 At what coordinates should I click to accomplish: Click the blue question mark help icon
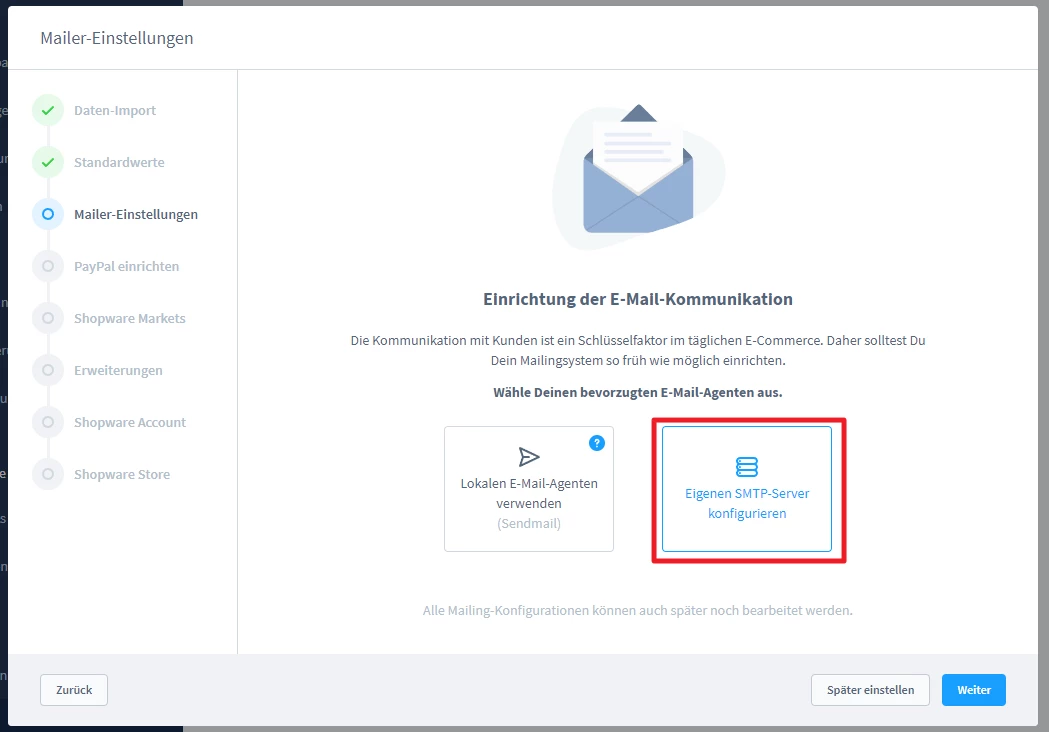(x=597, y=443)
